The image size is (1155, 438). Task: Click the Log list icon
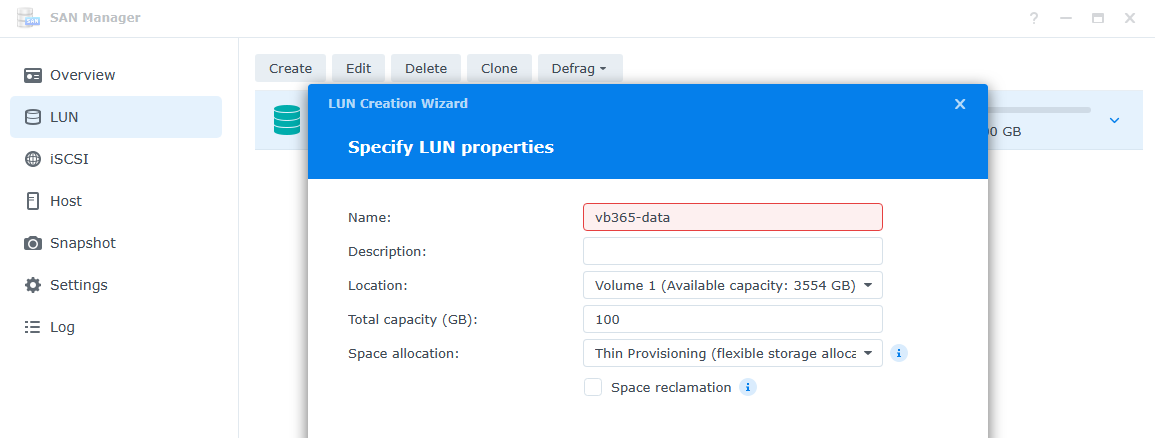[x=33, y=327]
